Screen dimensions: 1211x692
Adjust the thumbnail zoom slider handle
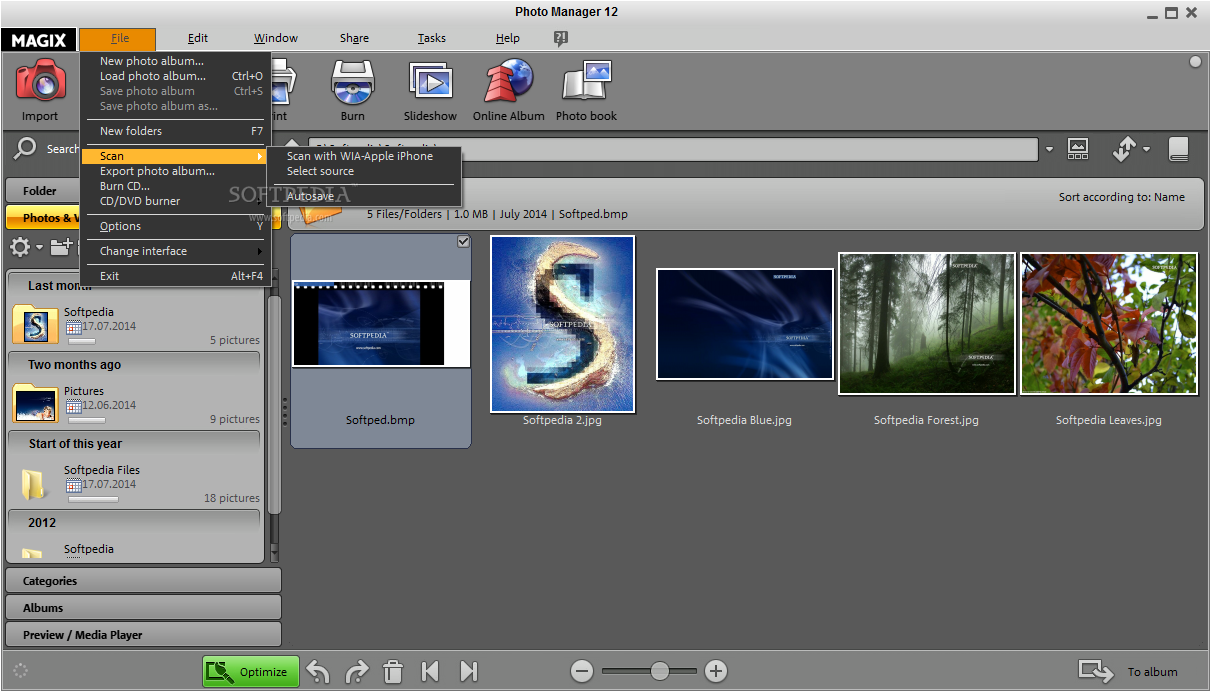[x=659, y=671]
